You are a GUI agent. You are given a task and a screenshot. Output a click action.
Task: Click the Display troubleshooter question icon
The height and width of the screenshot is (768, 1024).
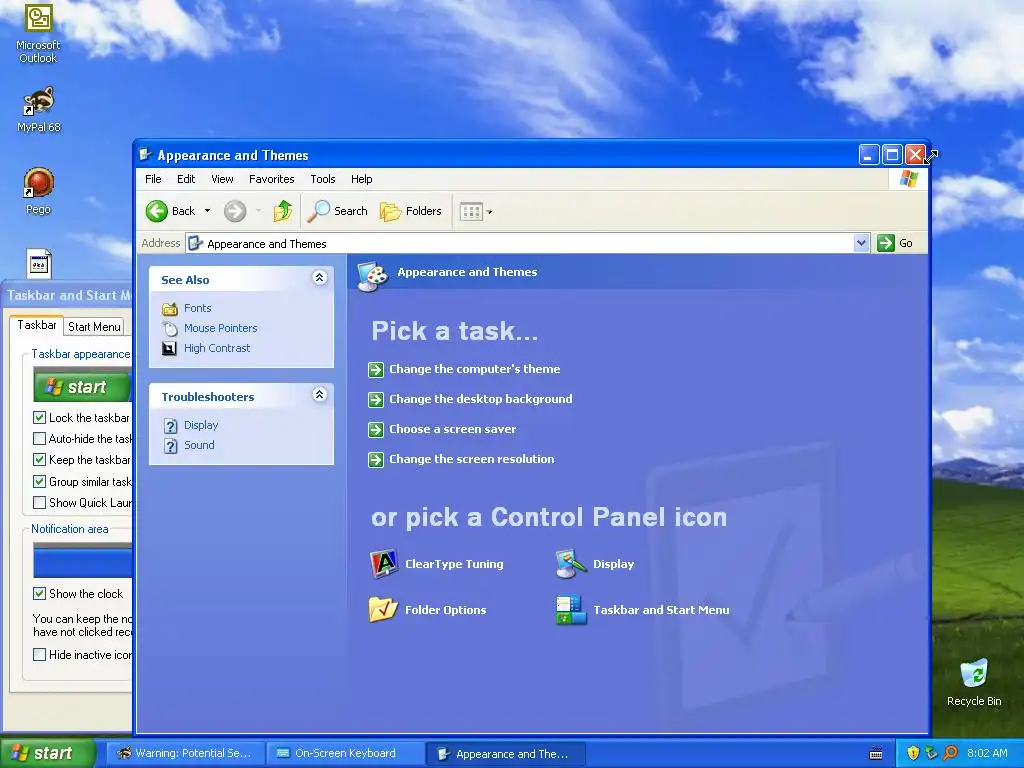(170, 426)
